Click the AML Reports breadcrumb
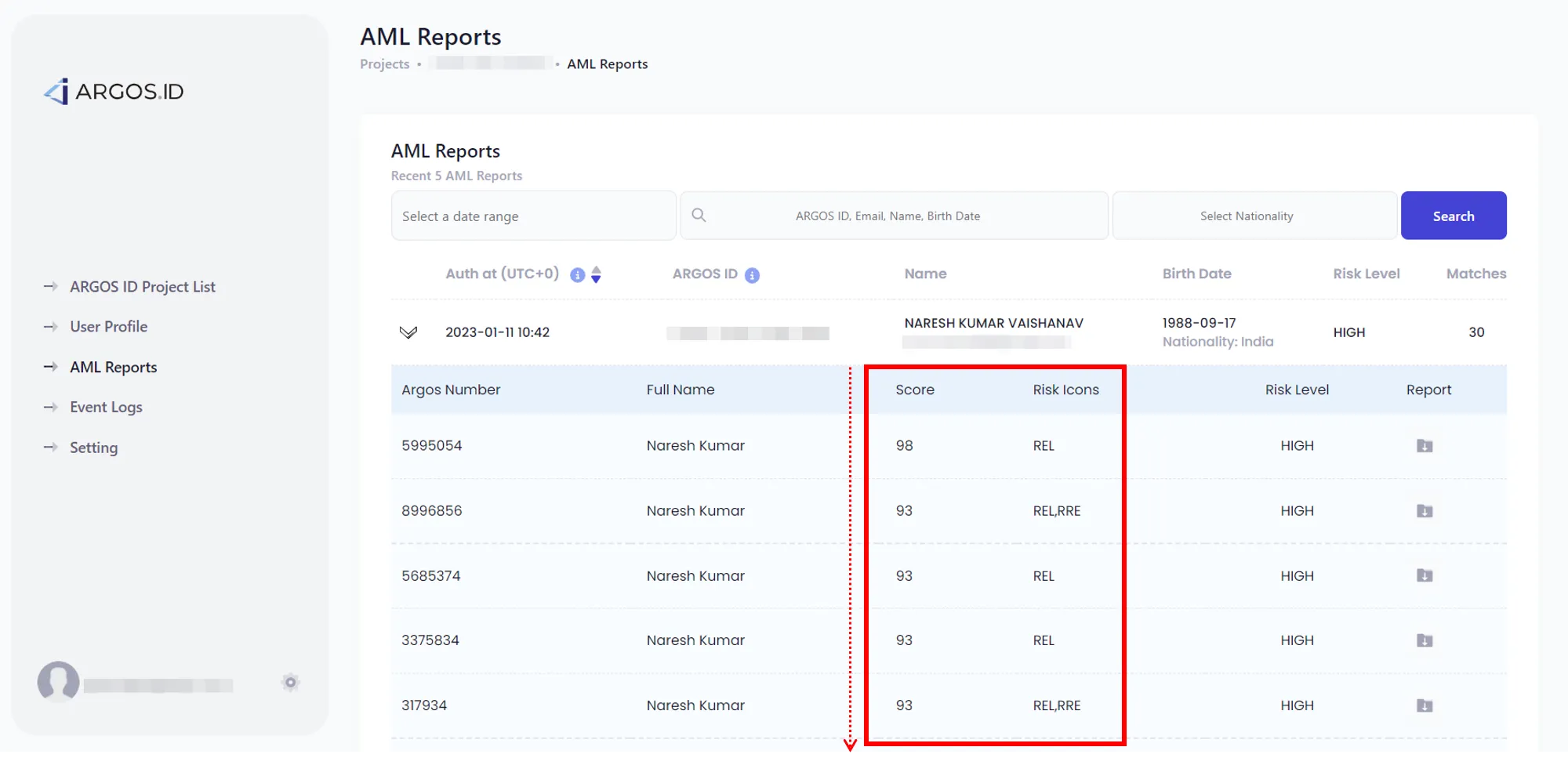 [x=608, y=64]
